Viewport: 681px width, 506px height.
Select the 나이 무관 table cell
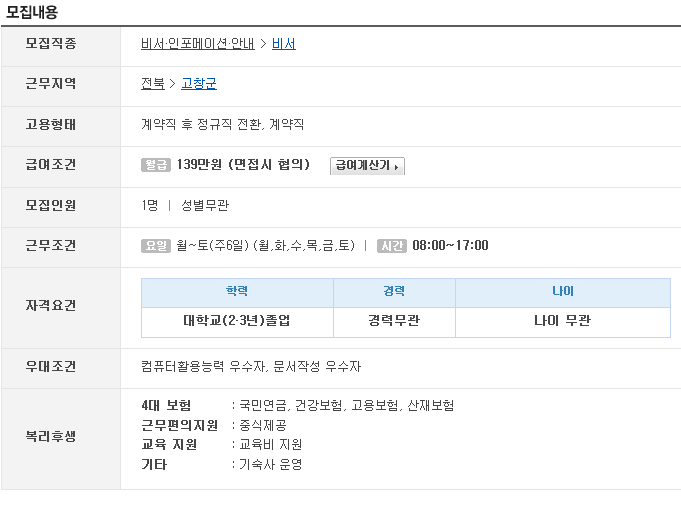tap(563, 322)
